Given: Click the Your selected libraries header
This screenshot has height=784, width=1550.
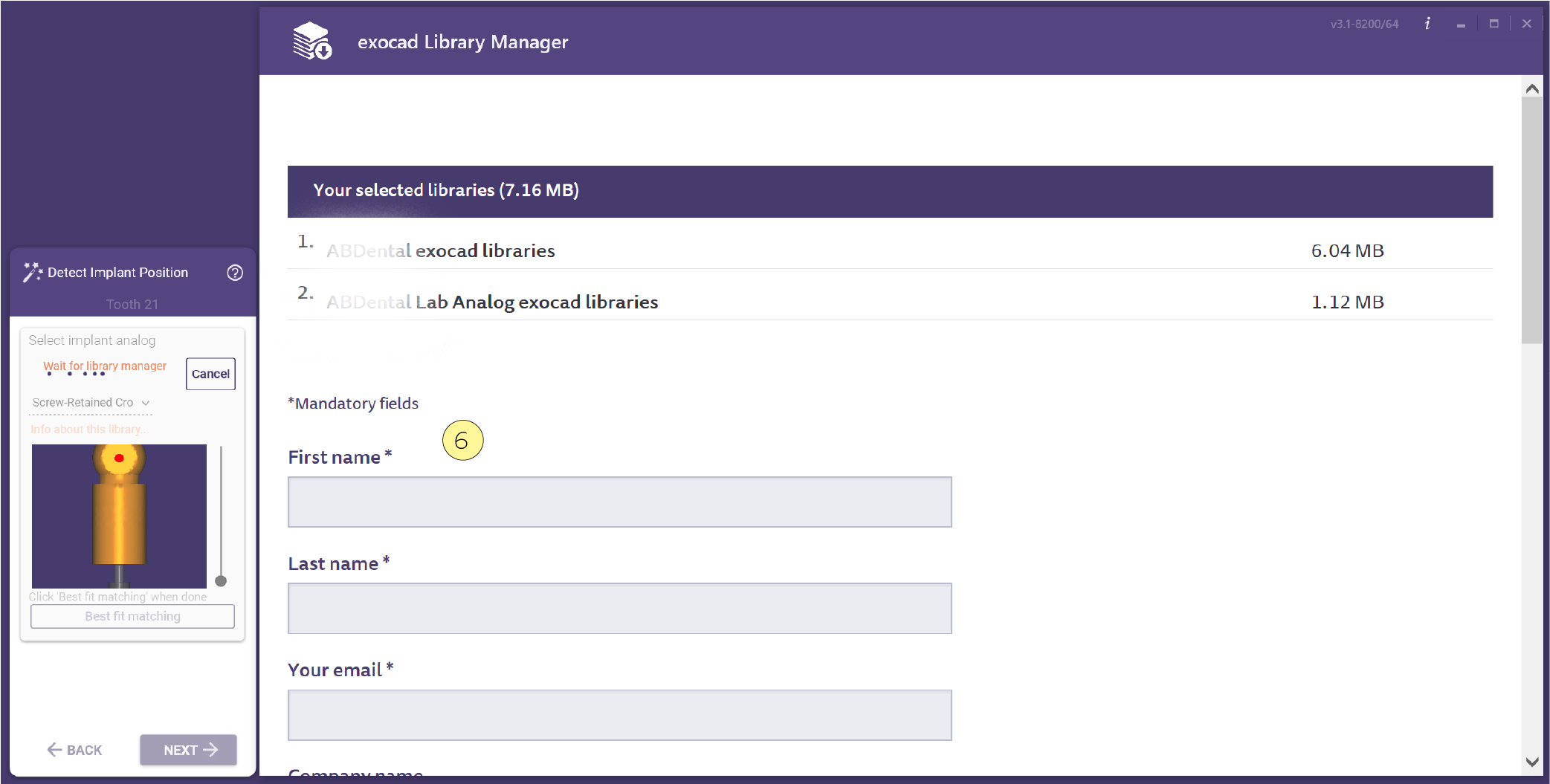Looking at the screenshot, I should coord(890,191).
